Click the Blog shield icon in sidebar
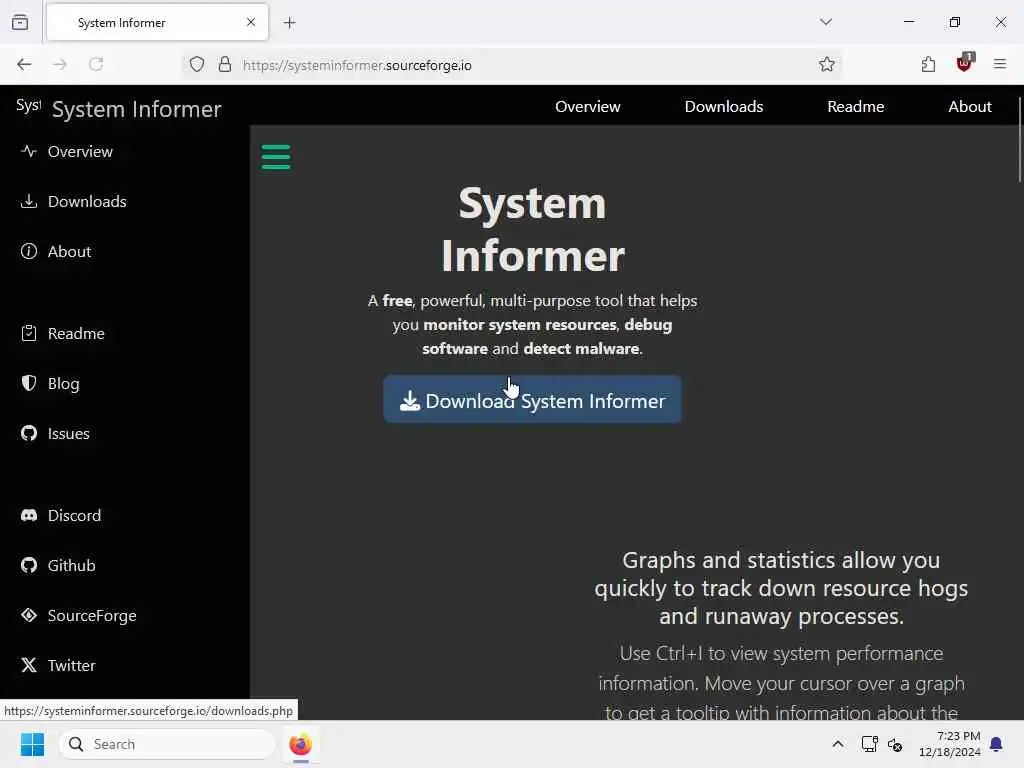 click(x=29, y=383)
